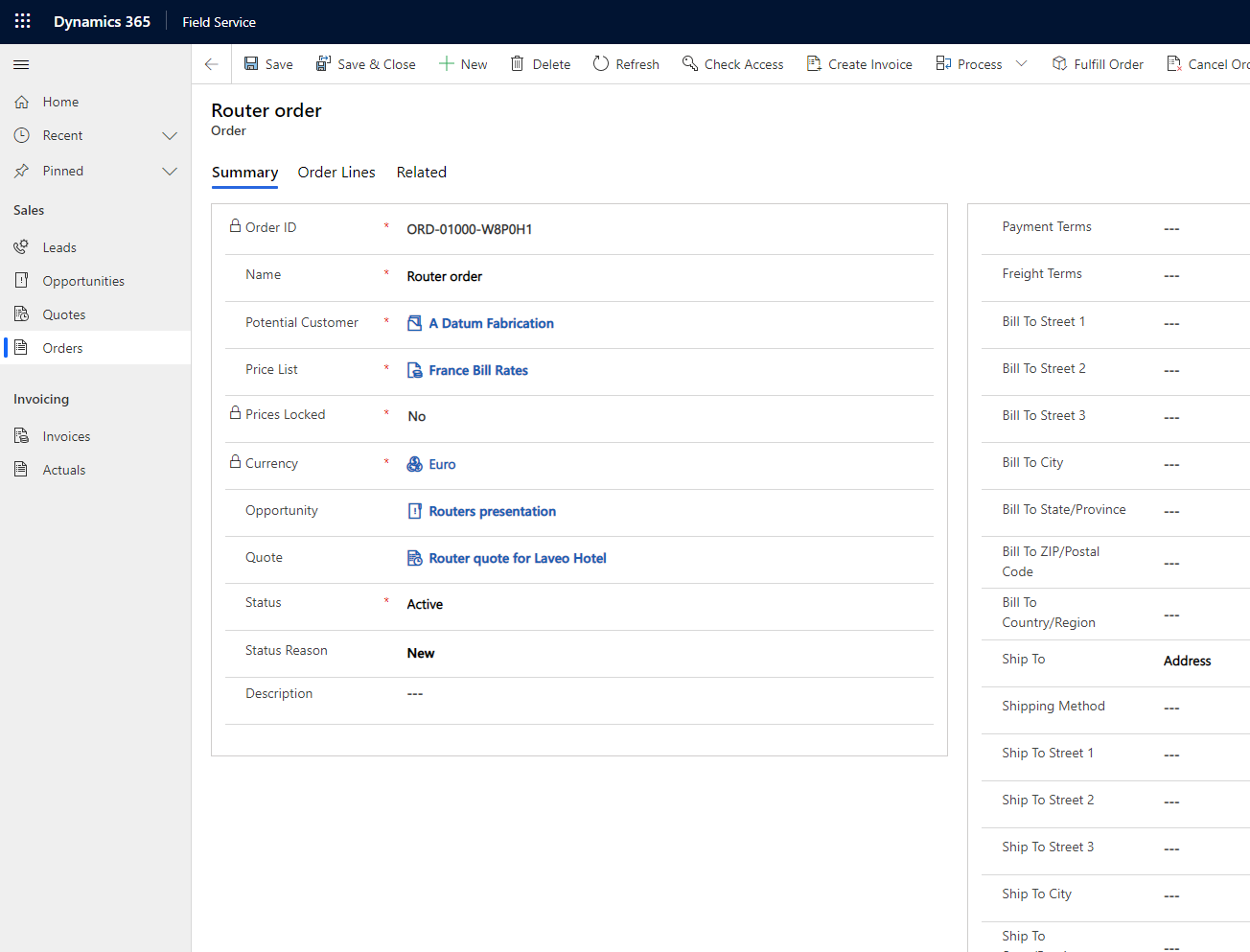Click the Refresh circular arrow icon
This screenshot has height=952, width=1250.
[x=601, y=63]
